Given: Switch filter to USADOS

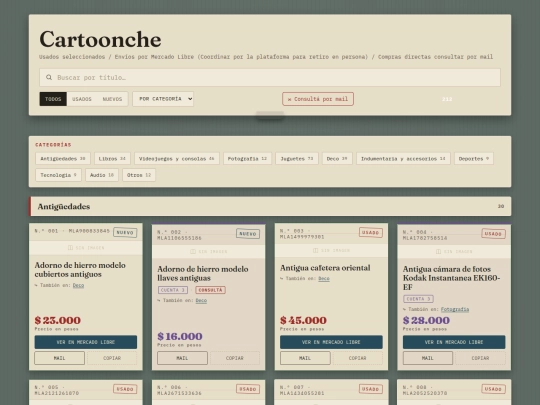Looking at the screenshot, I should [82, 99].
